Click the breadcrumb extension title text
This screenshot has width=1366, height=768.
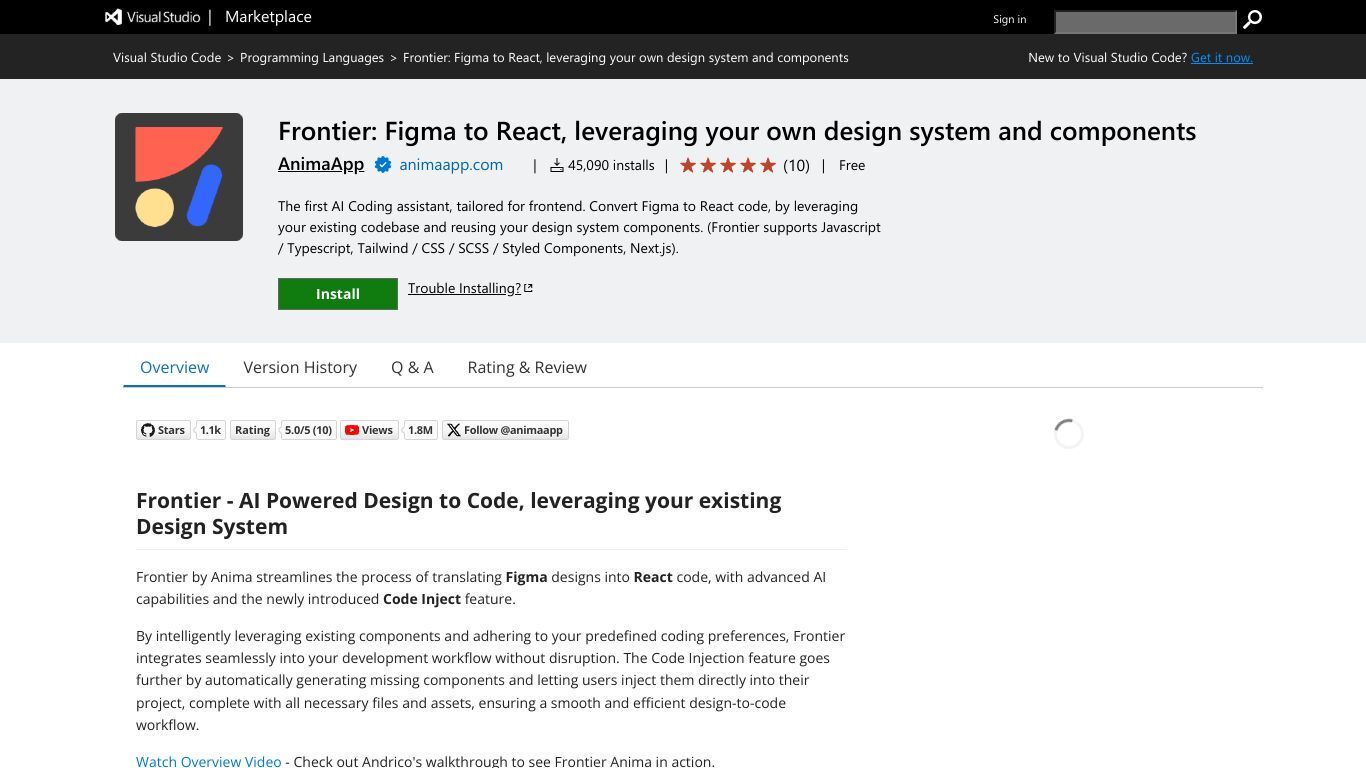[626, 57]
